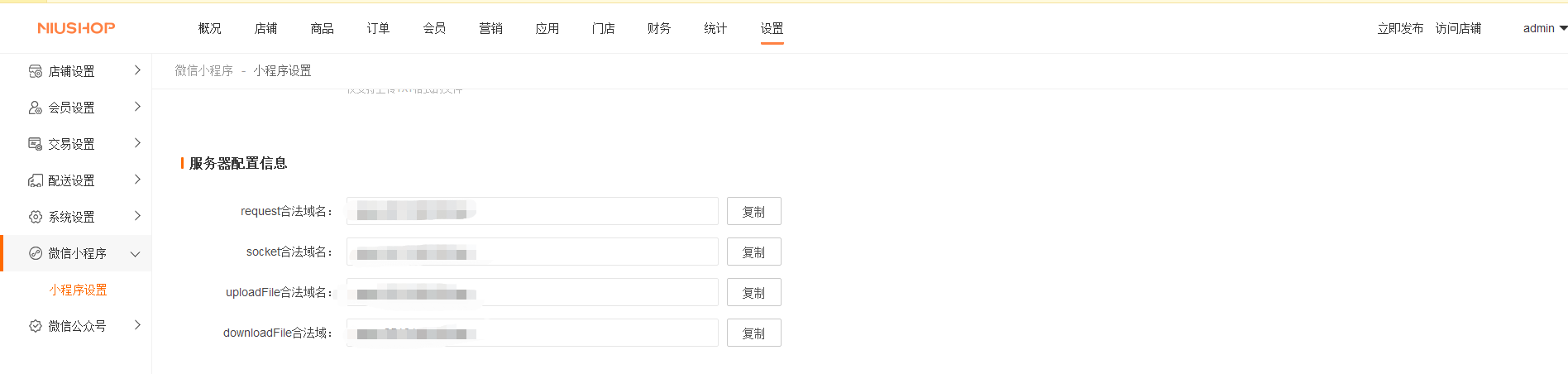Click the 微信公众号 badge icon
Screen dimensions: 1568x374
point(35,326)
